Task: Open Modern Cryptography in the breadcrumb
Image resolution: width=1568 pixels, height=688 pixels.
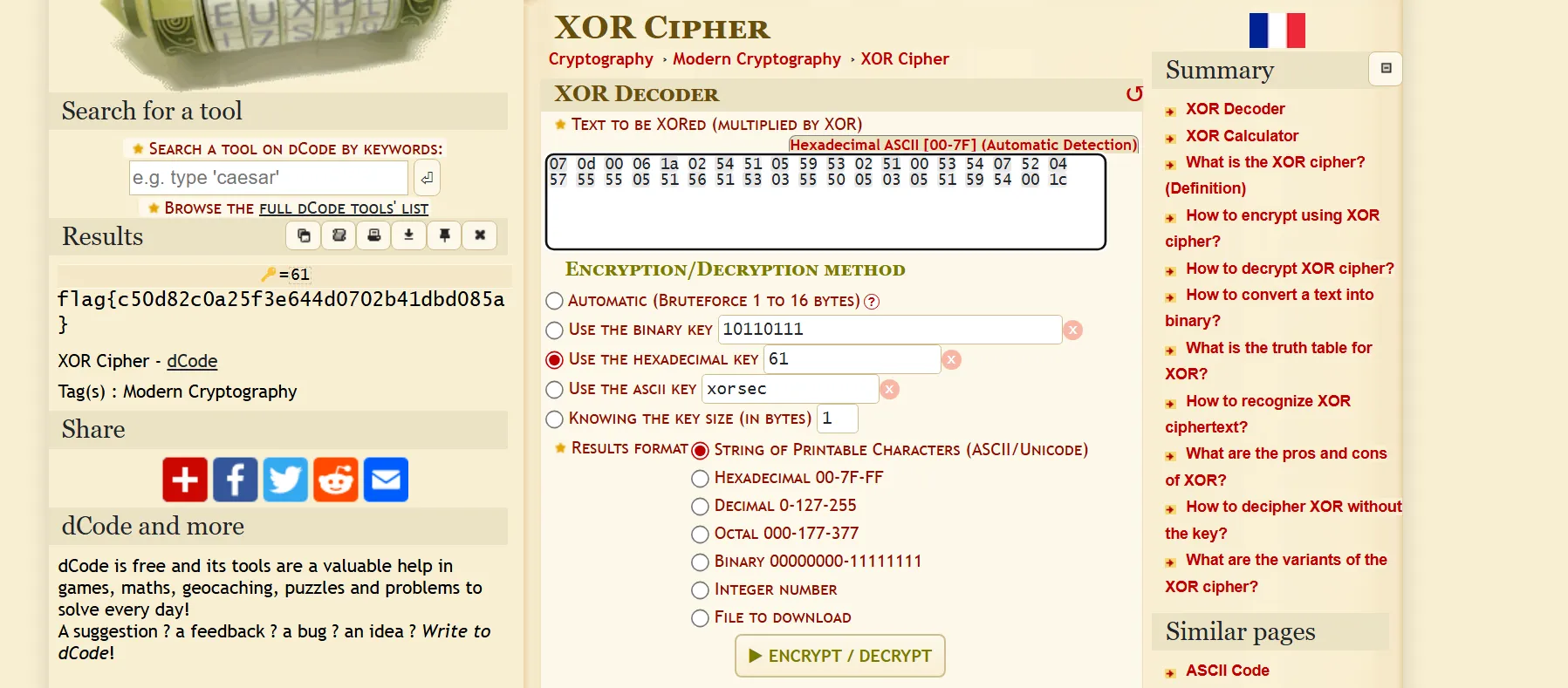Action: click(x=757, y=58)
